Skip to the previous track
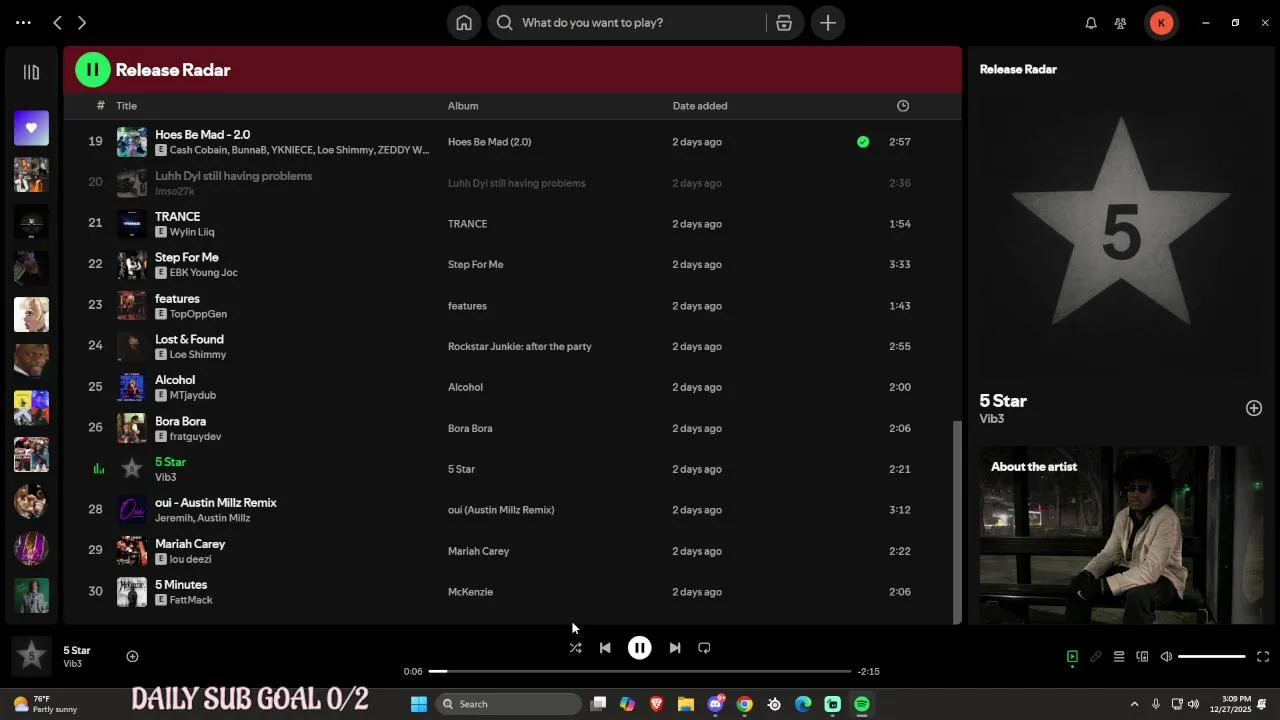This screenshot has height=720, width=1280. tap(605, 648)
